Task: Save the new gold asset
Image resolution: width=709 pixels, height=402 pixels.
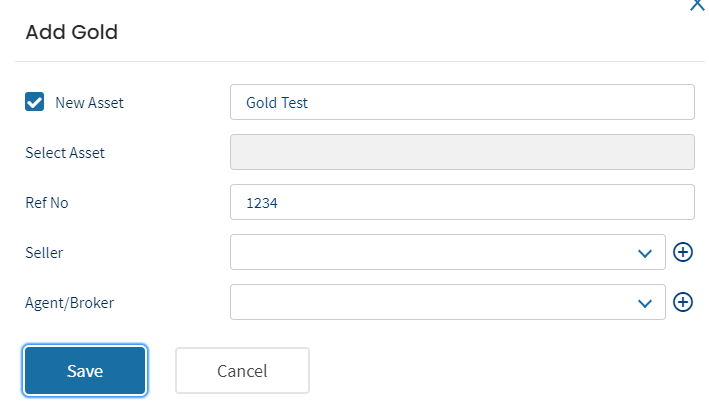Action: coord(85,371)
